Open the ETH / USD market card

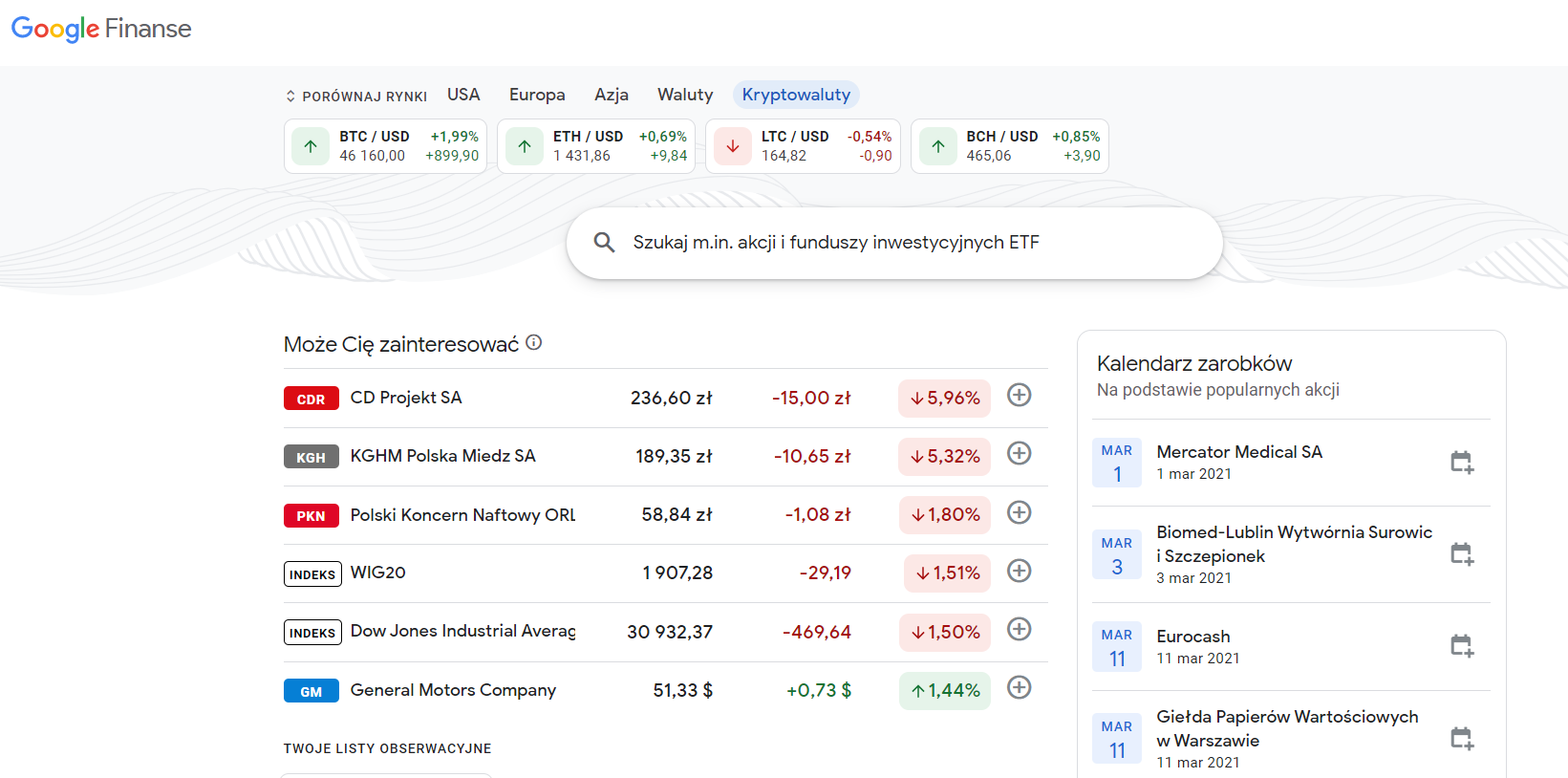click(x=596, y=146)
